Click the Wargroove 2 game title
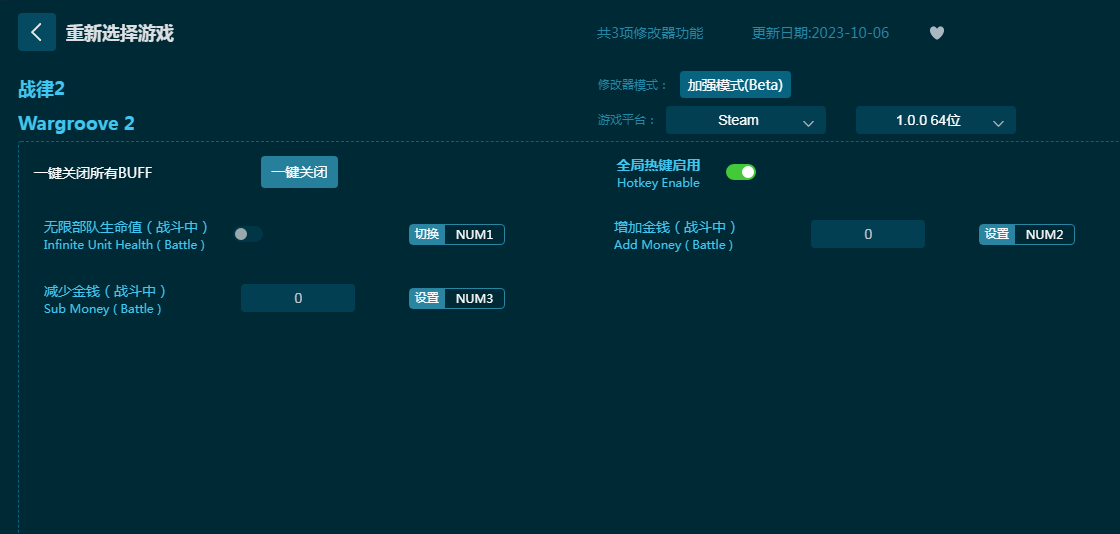 76,123
